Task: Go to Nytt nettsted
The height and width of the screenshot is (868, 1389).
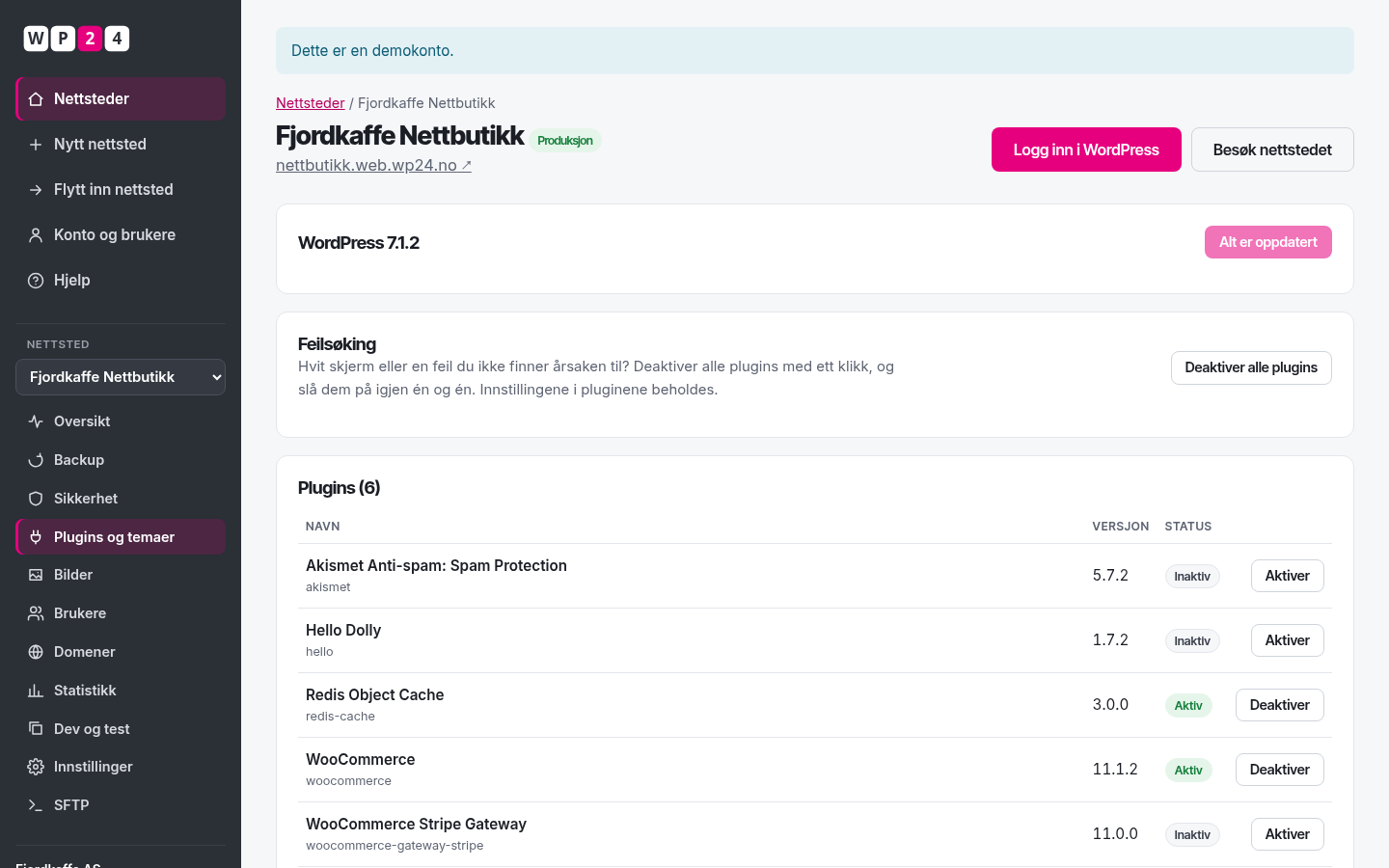Action: [121, 145]
